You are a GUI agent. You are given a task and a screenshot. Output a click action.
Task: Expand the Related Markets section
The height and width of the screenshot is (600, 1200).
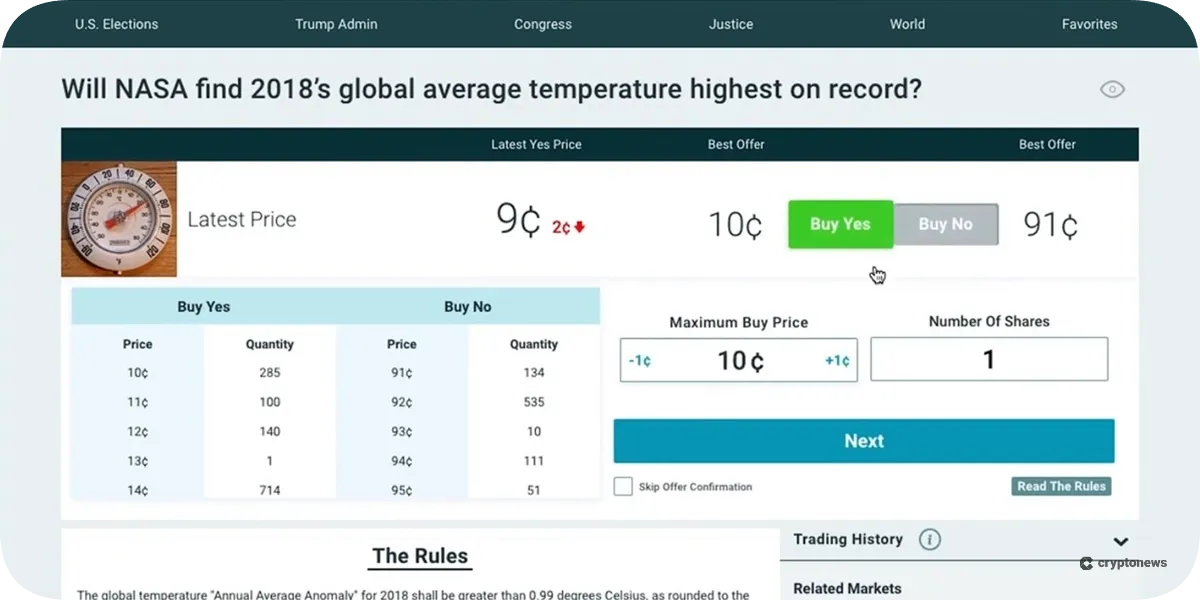(849, 588)
